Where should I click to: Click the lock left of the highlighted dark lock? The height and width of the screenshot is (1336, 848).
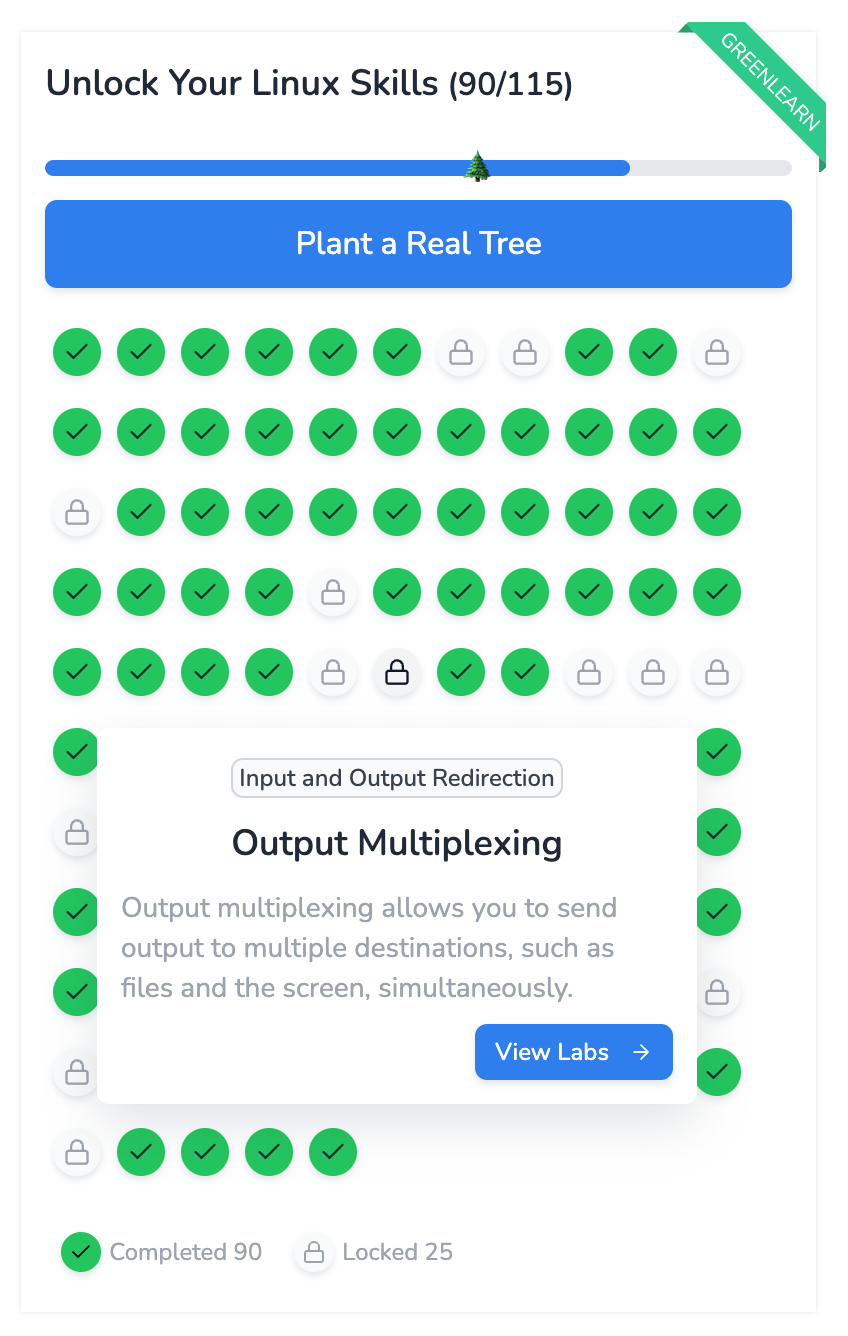tap(333, 672)
